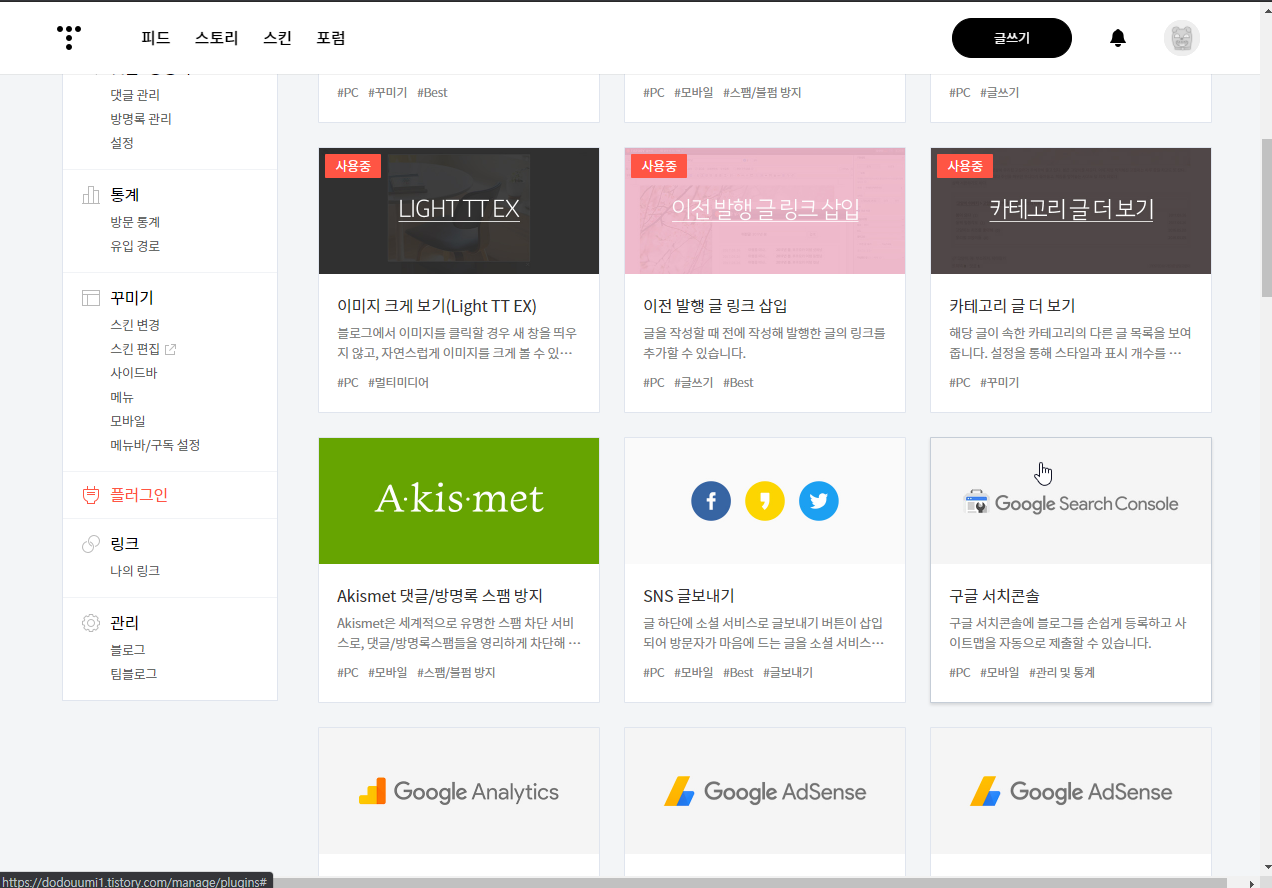Click the title SNS 글보내기
Screen dimensions: 1272x888
689,596
